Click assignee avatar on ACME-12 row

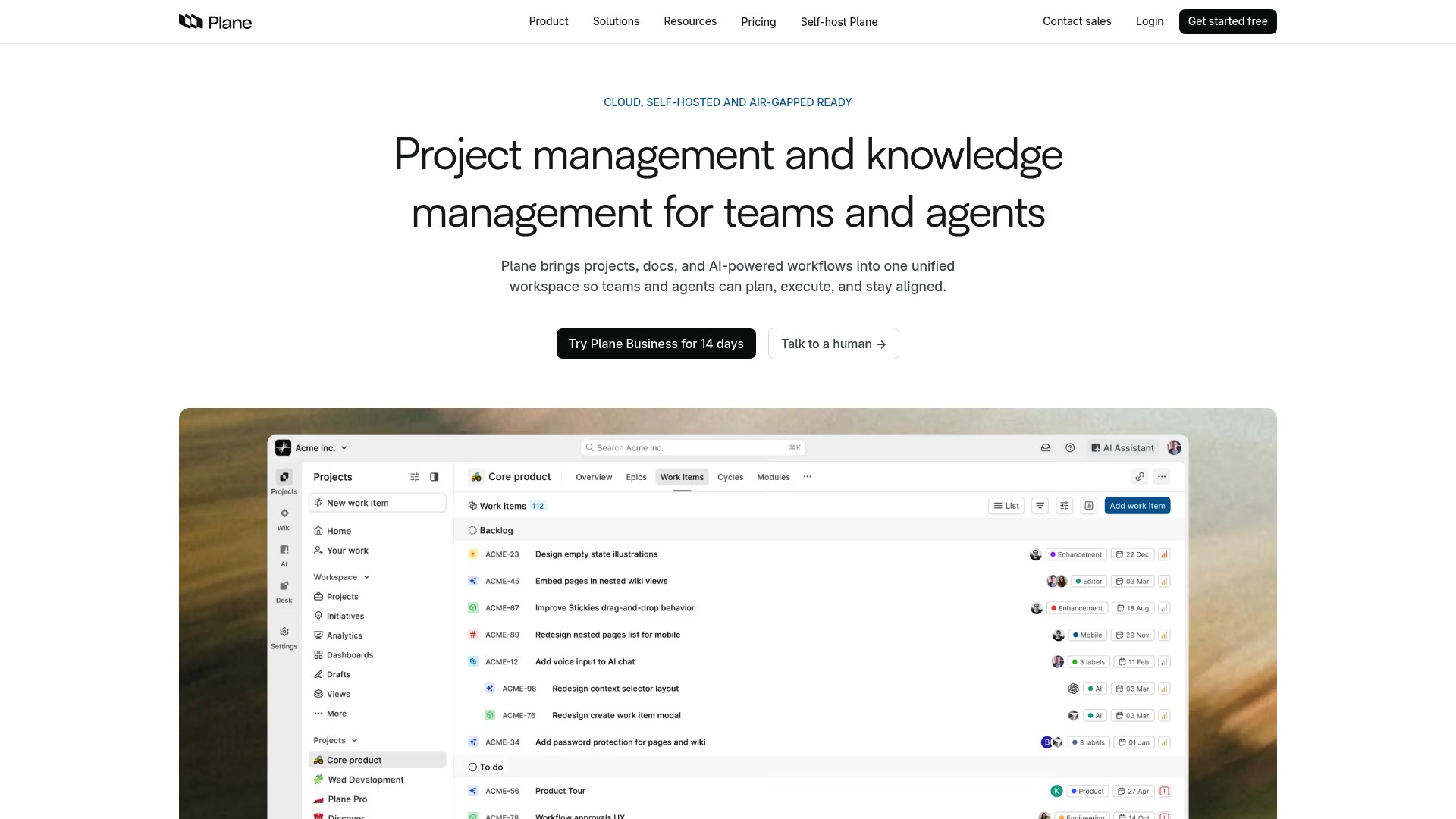pyautogui.click(x=1058, y=662)
